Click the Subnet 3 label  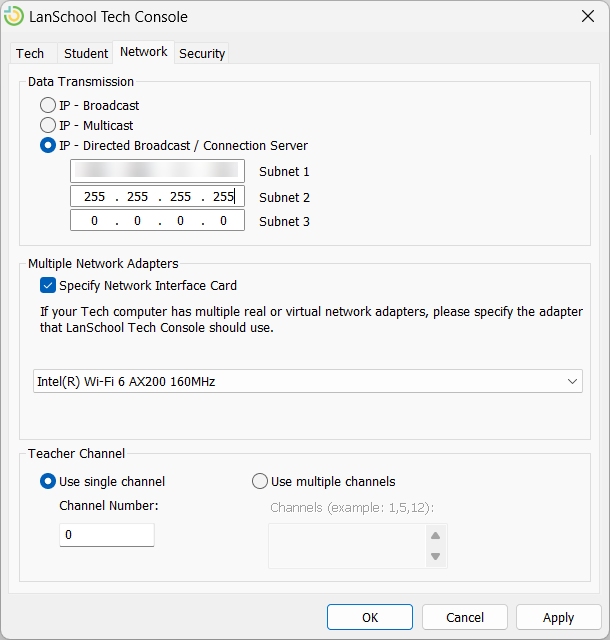point(285,221)
